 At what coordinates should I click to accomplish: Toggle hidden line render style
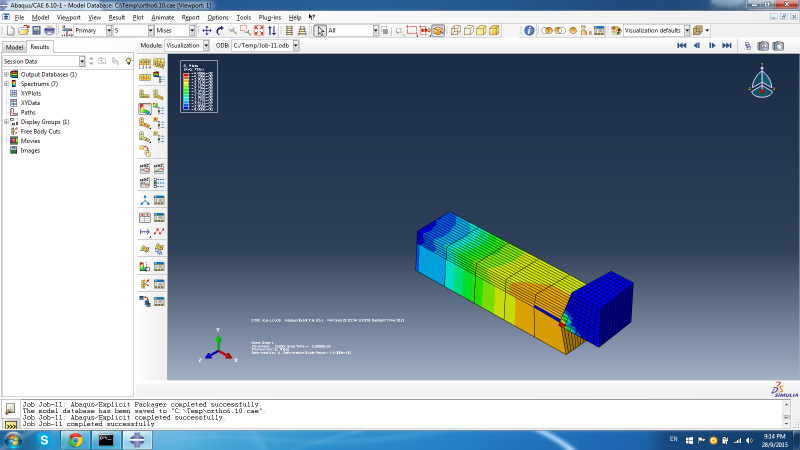[468, 31]
